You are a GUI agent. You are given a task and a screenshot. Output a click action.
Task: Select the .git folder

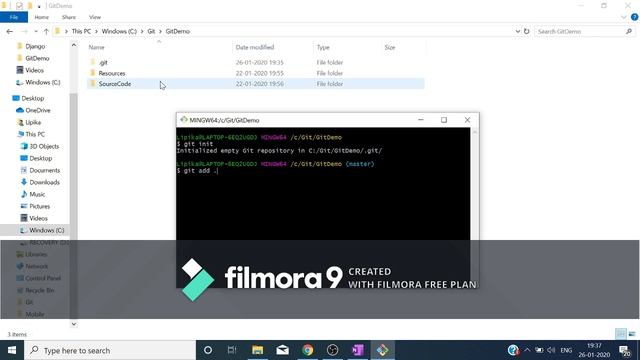(103, 62)
